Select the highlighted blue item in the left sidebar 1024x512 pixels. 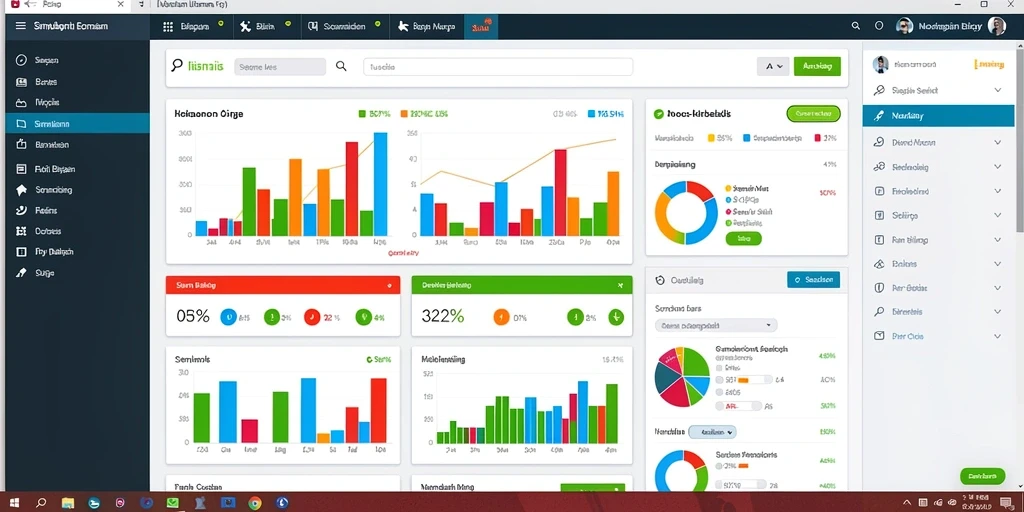78,123
